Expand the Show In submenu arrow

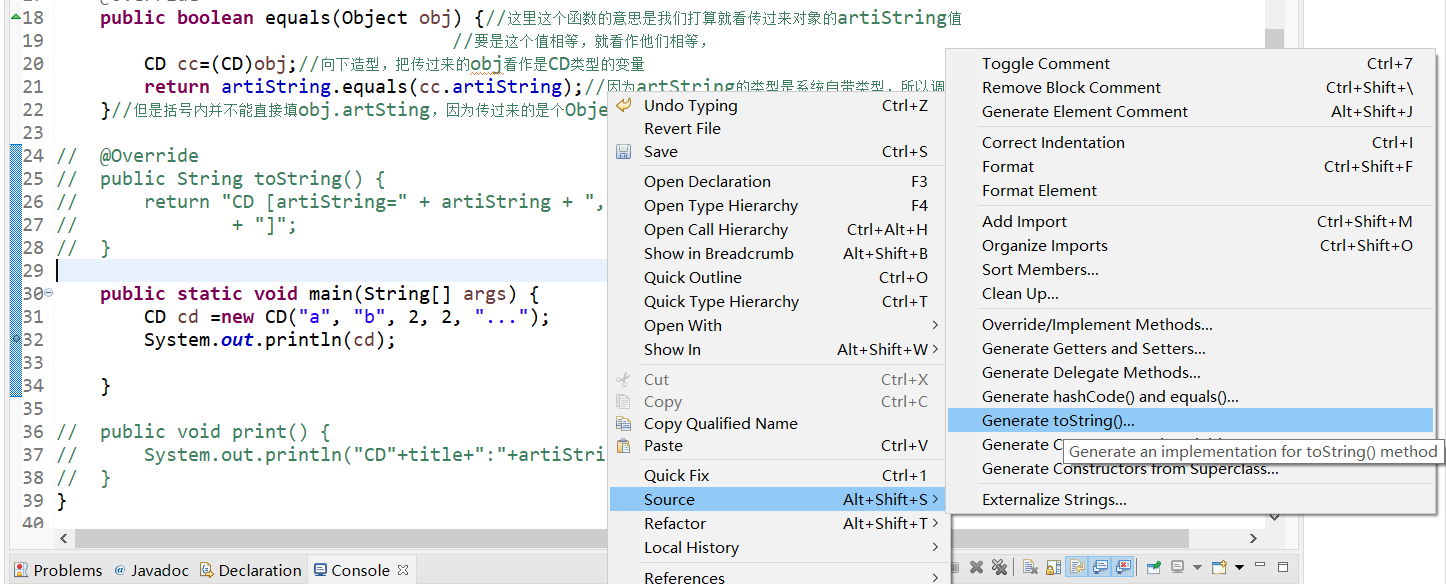[936, 349]
